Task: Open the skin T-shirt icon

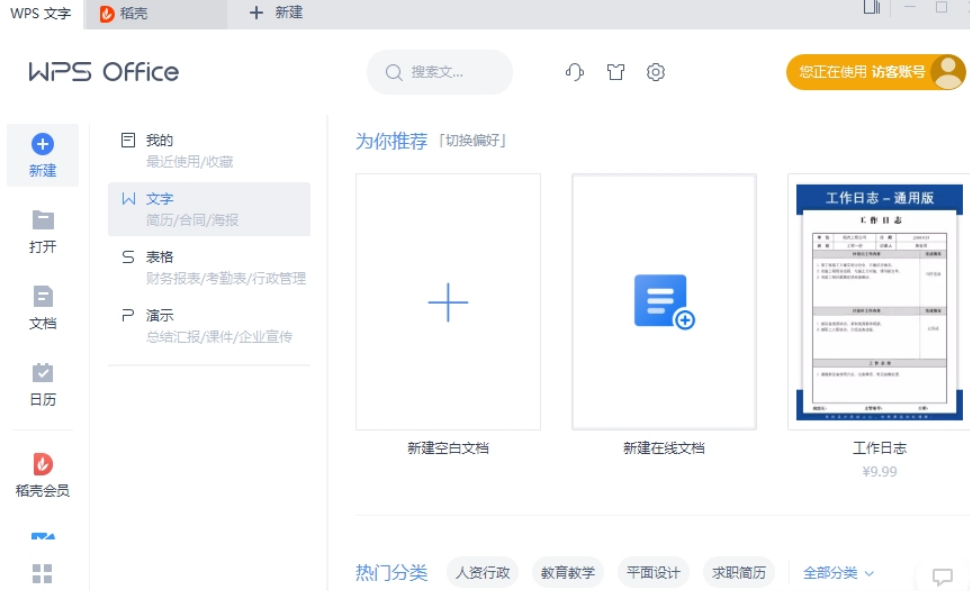Action: (x=616, y=72)
